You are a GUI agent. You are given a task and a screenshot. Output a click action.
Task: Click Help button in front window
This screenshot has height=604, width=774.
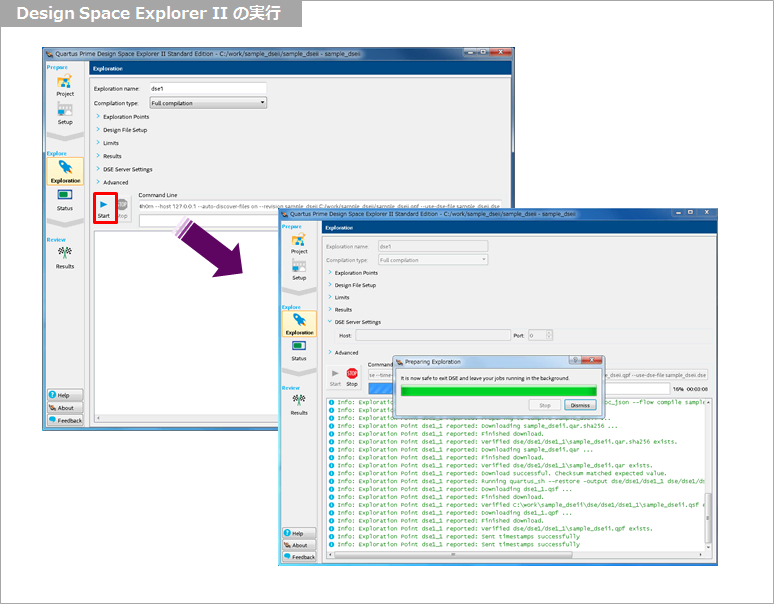[300, 533]
